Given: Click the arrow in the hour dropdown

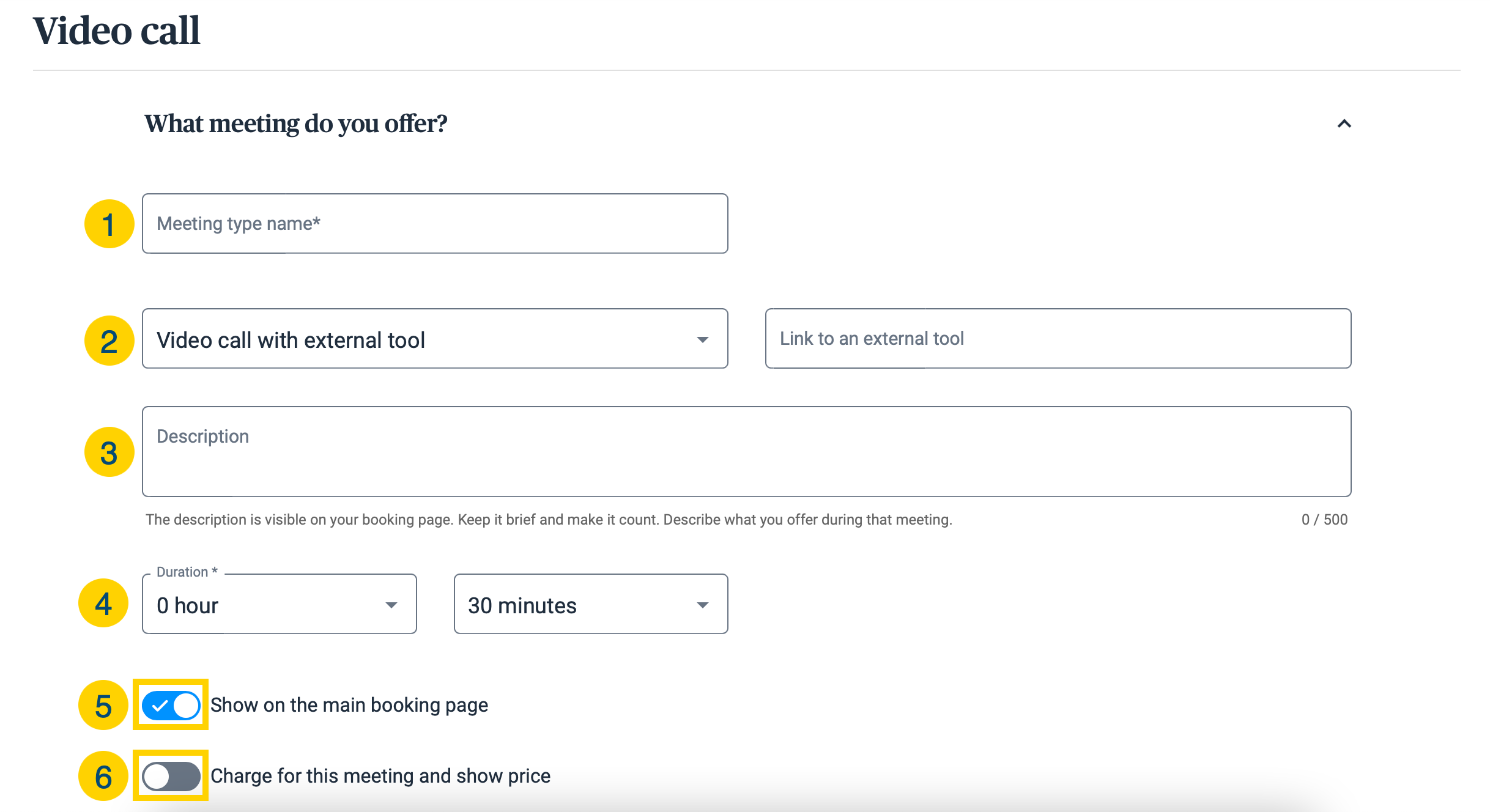Looking at the screenshot, I should (x=391, y=605).
